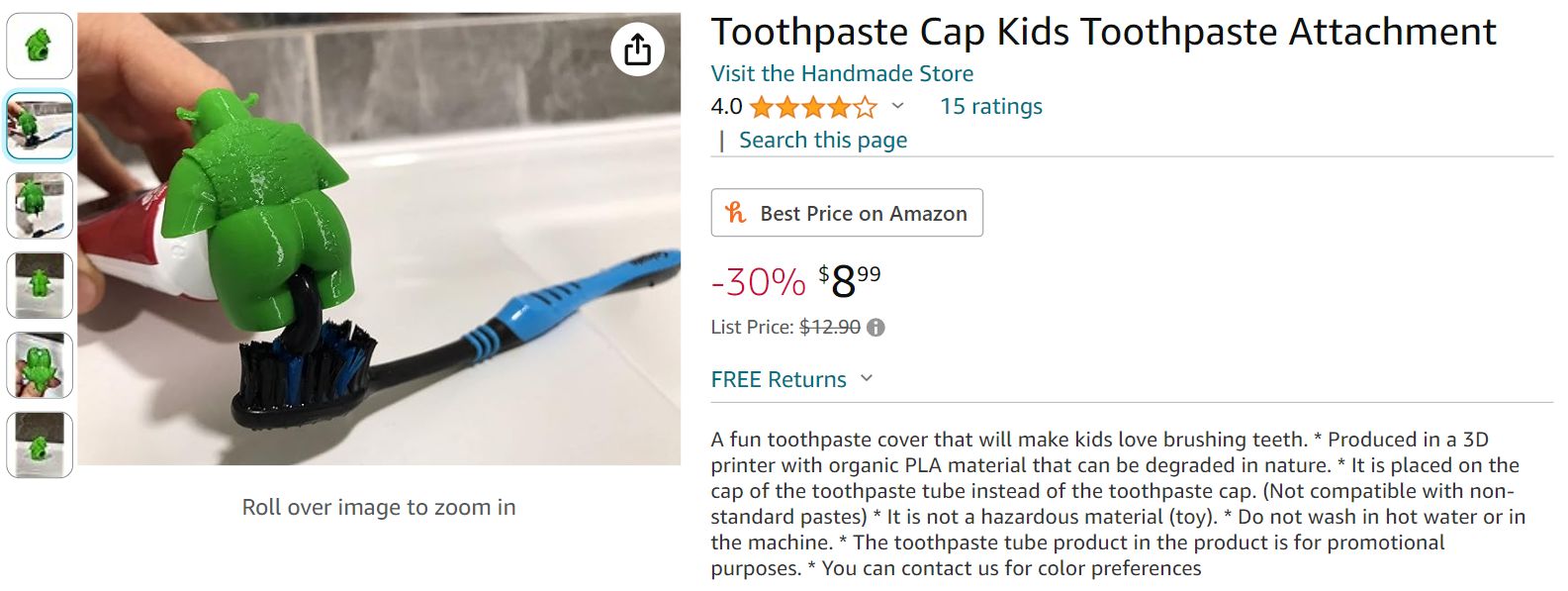1568x591 pixels.
Task: Show the third product thumbnail image
Action: 40,206
